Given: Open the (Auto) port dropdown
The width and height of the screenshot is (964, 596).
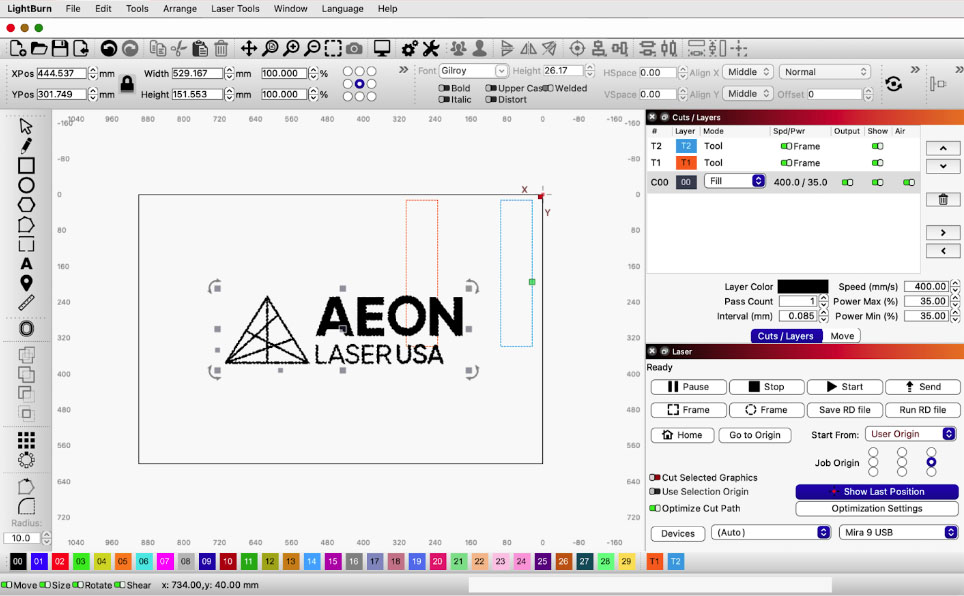Looking at the screenshot, I should tap(771, 532).
